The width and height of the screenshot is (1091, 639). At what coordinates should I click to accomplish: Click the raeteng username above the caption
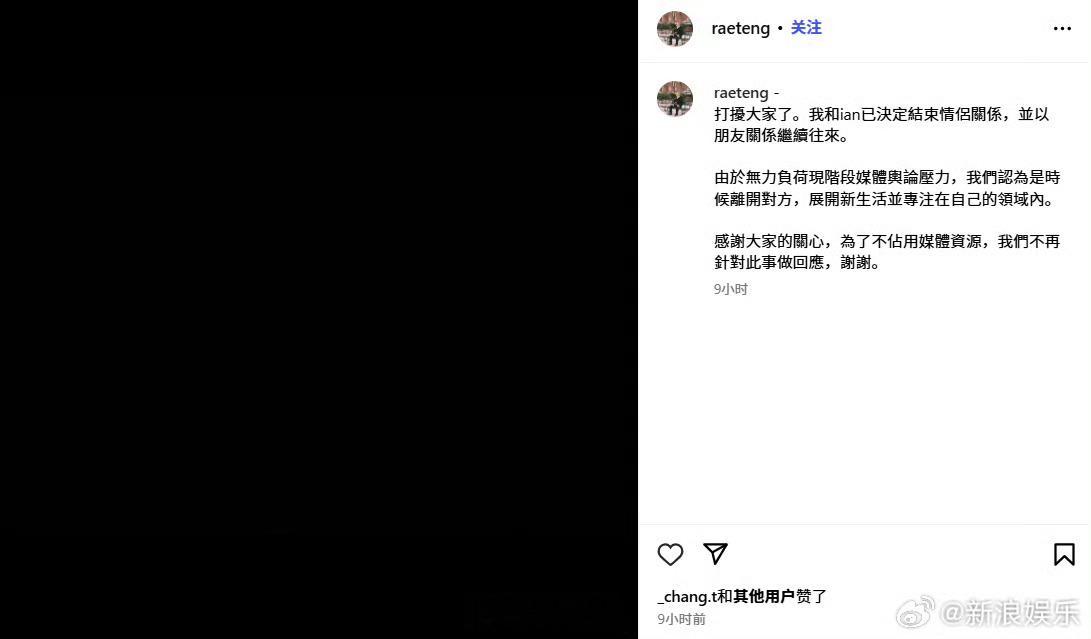tap(741, 93)
